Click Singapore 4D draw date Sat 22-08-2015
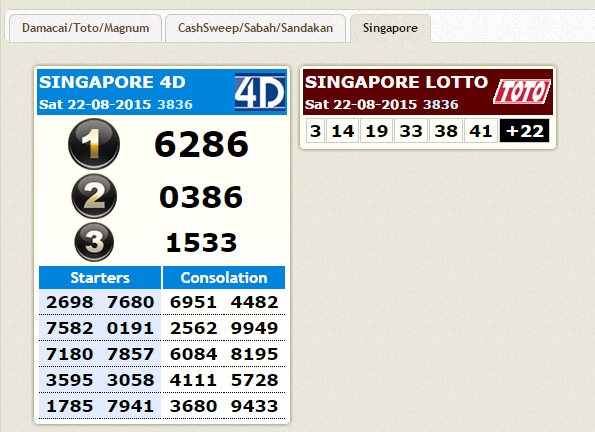The height and width of the screenshot is (432, 595). click(95, 104)
